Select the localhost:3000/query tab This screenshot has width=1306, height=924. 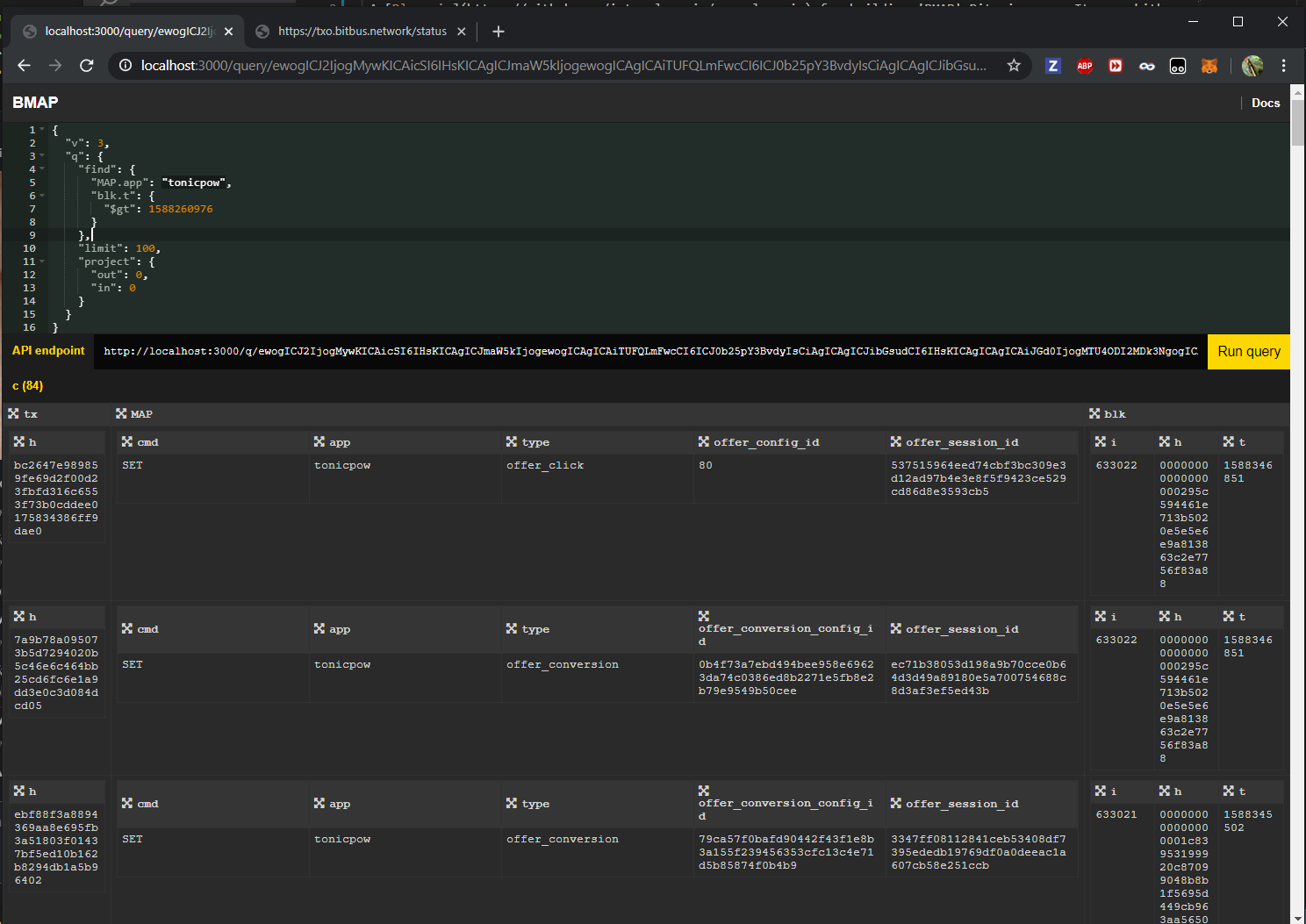click(x=129, y=32)
